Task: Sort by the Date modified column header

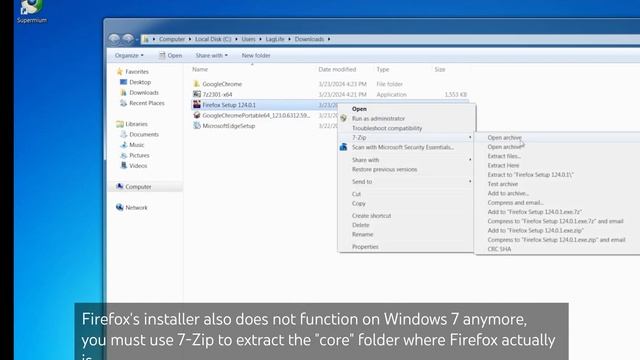Action: point(337,69)
